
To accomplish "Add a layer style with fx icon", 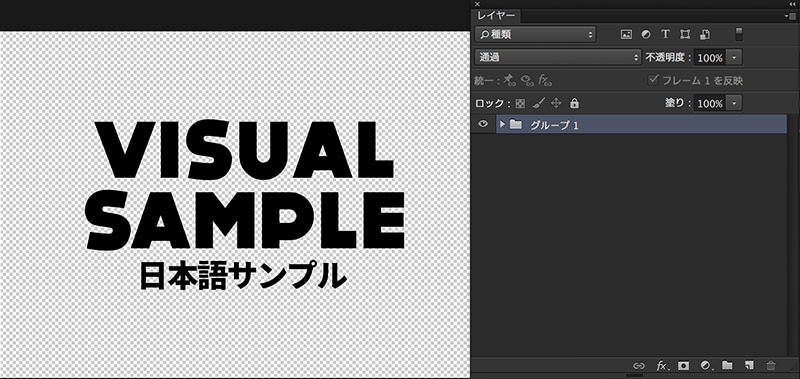I will point(662,365).
